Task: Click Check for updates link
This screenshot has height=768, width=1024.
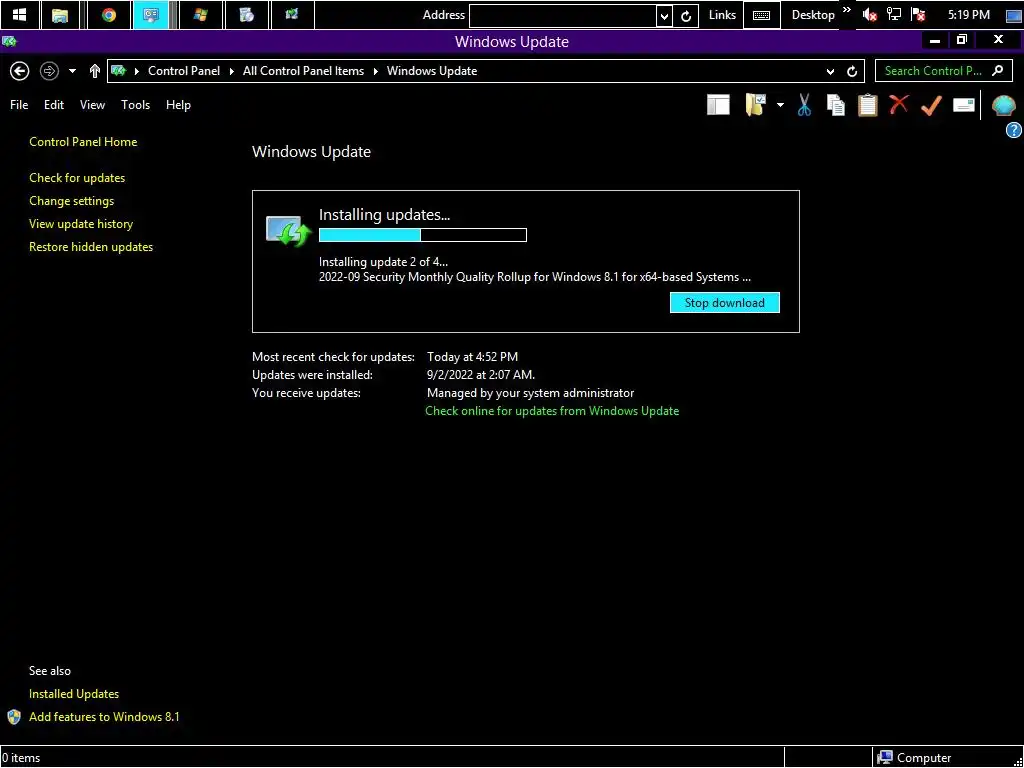Action: [x=77, y=178]
